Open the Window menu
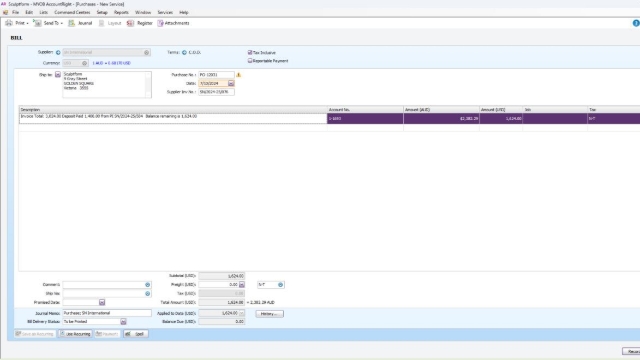 click(143, 13)
